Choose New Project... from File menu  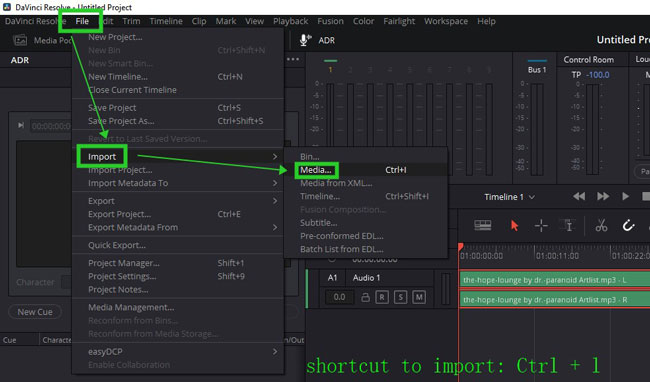click(x=178, y=37)
